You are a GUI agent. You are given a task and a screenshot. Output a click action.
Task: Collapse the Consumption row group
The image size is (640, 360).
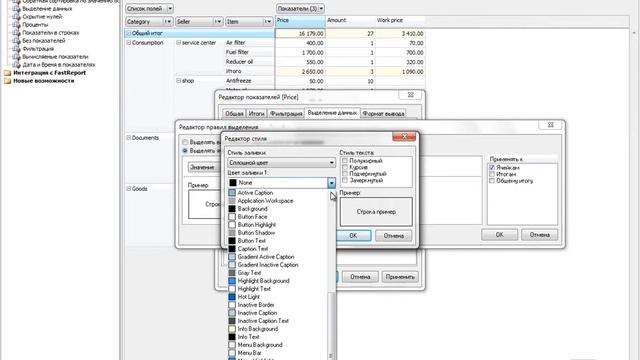(x=129, y=42)
